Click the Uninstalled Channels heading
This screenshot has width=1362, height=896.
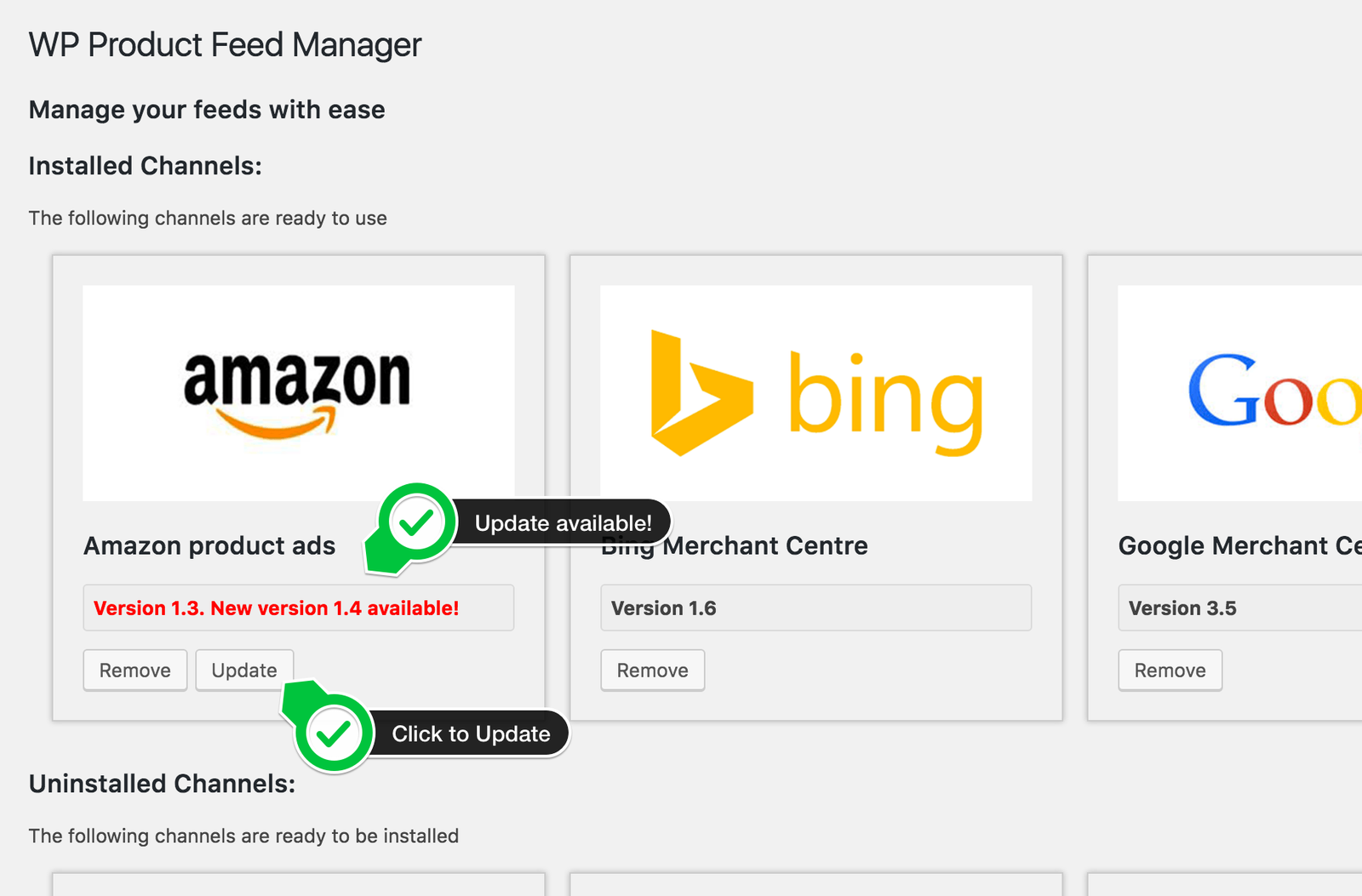(162, 784)
